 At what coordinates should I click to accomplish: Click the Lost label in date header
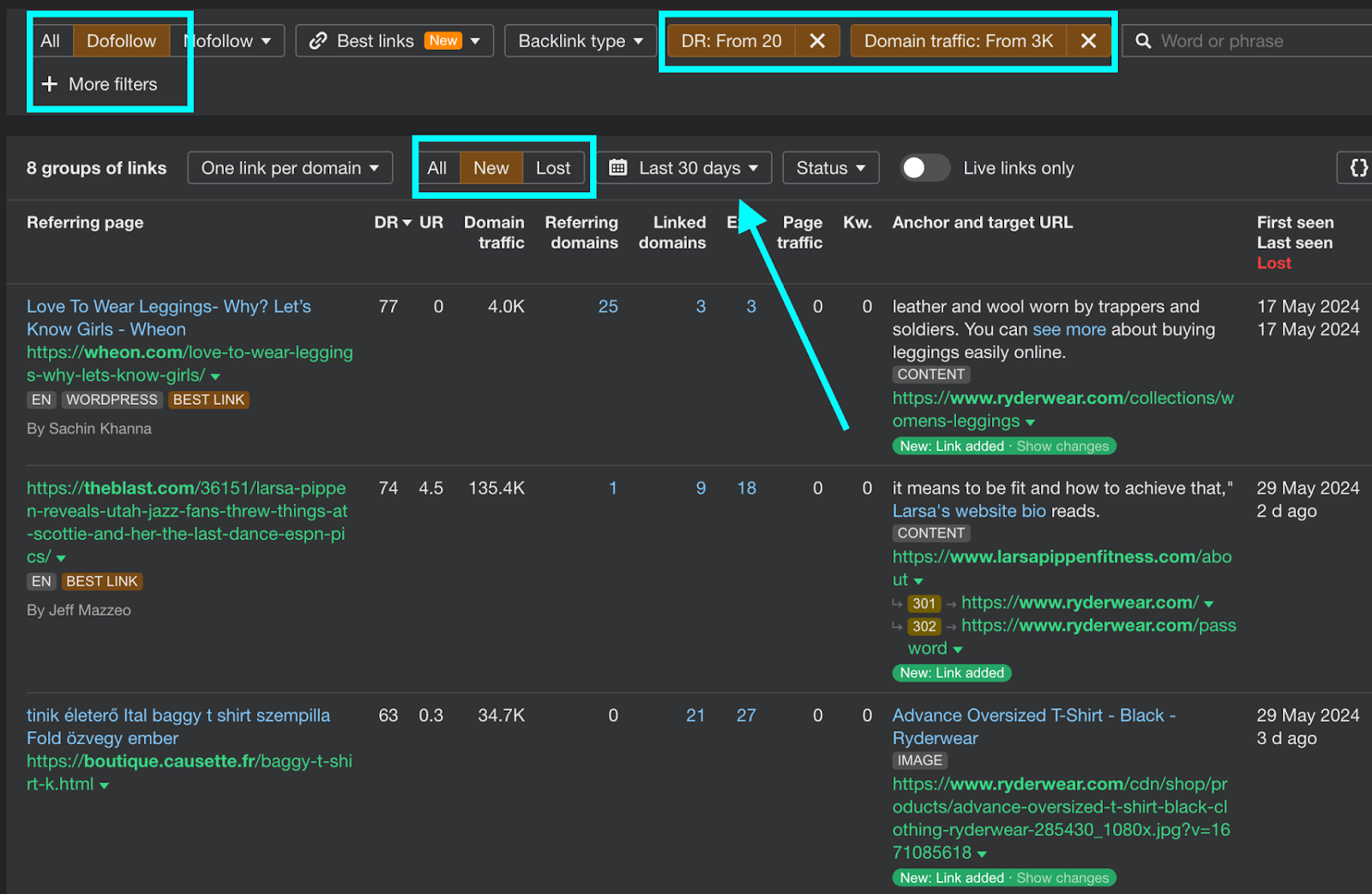point(1274,263)
